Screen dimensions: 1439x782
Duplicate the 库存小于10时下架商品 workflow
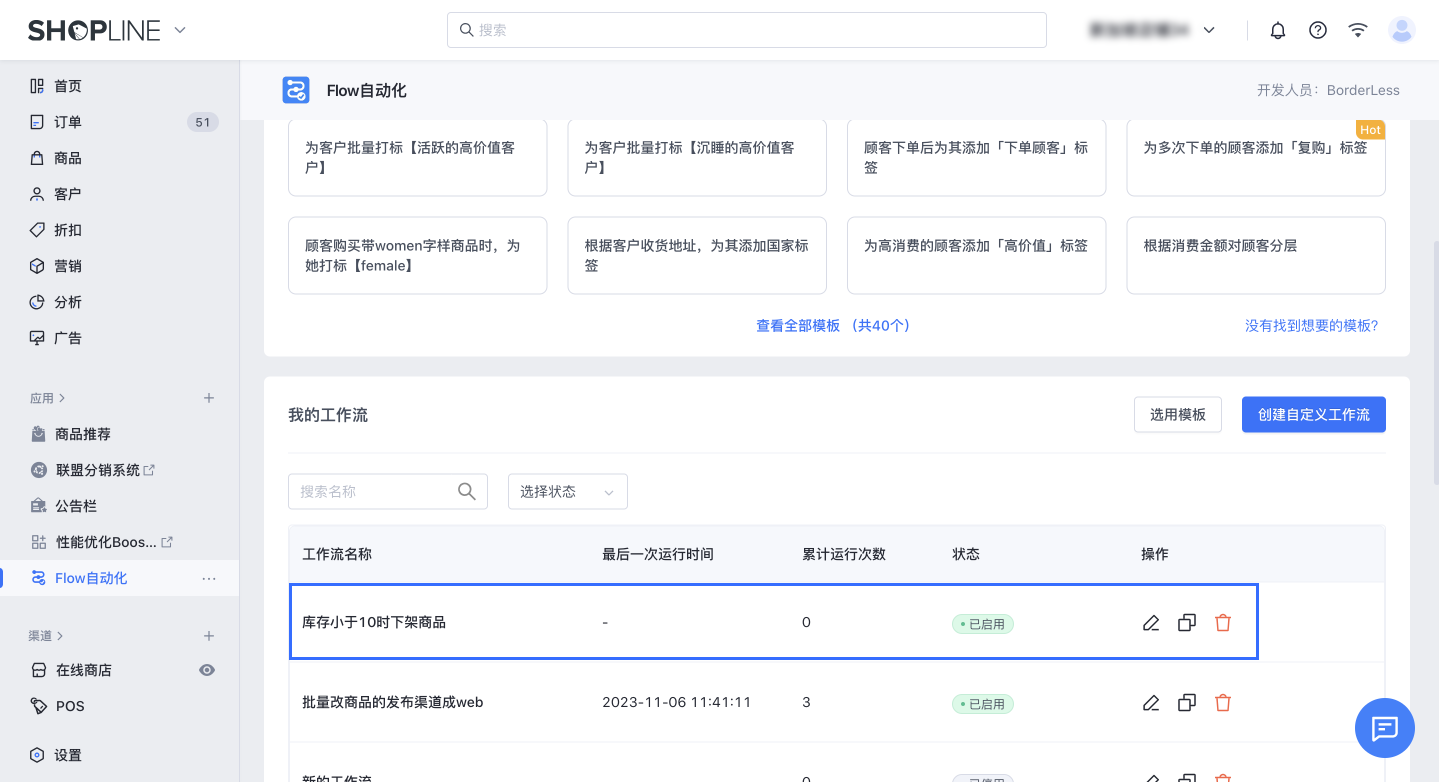(x=1187, y=623)
